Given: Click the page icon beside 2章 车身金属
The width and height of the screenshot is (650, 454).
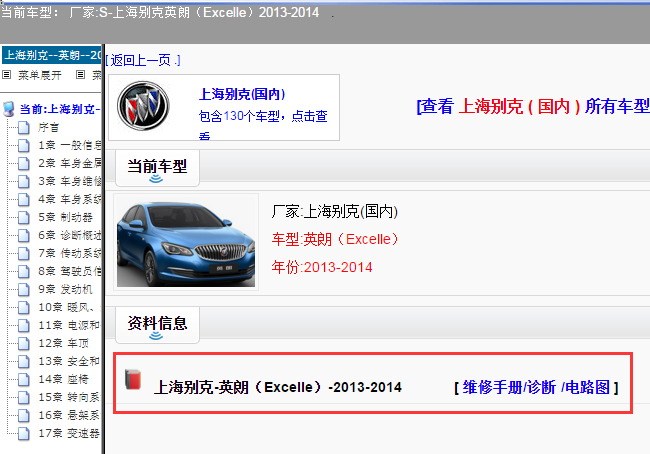Looking at the screenshot, I should (24, 163).
